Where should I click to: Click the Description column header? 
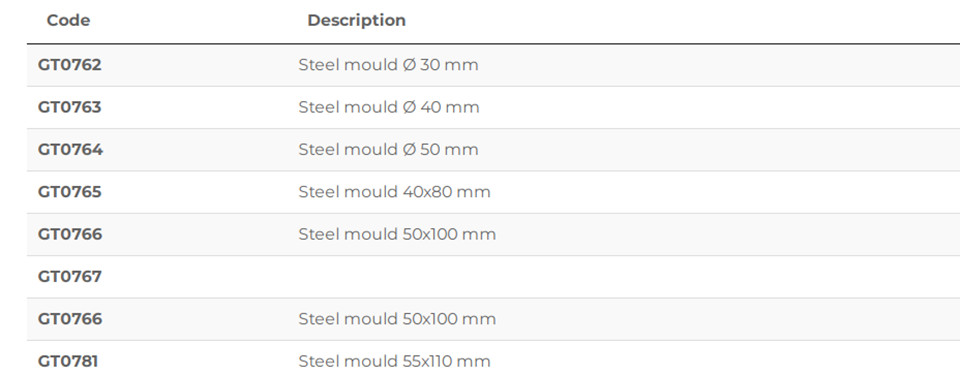pyautogui.click(x=356, y=20)
